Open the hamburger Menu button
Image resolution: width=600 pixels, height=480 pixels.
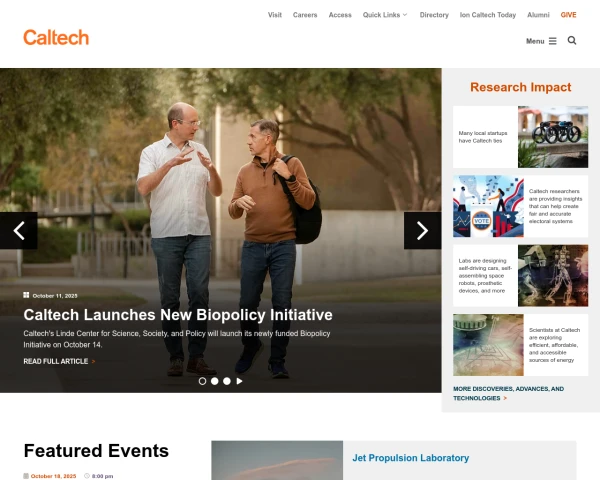point(541,41)
